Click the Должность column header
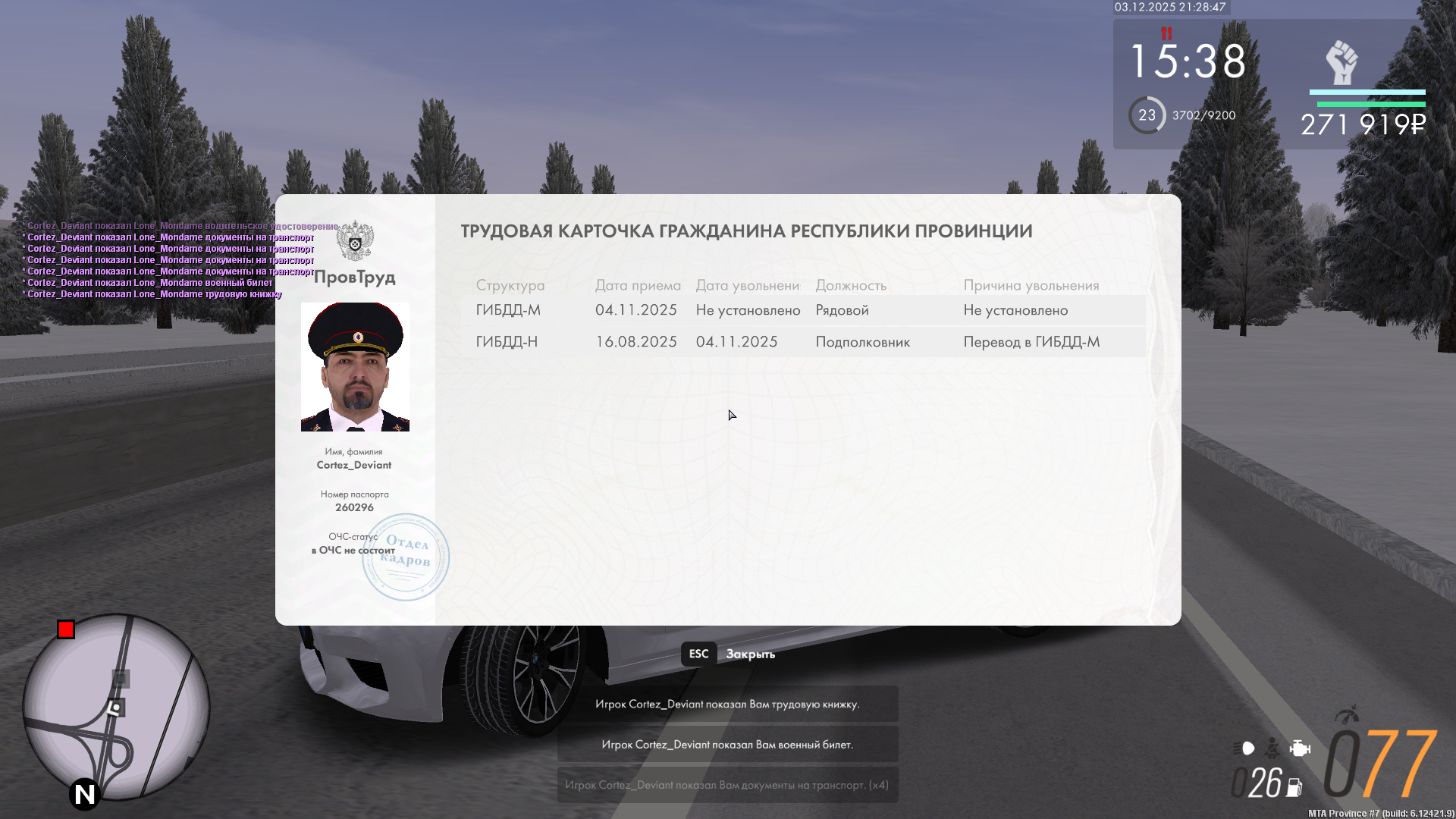The image size is (1456, 819). (x=851, y=285)
